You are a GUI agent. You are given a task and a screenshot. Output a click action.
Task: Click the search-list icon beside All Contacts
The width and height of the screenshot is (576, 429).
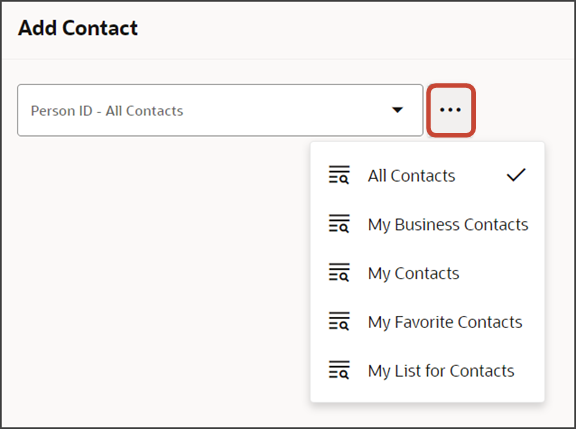click(x=339, y=175)
